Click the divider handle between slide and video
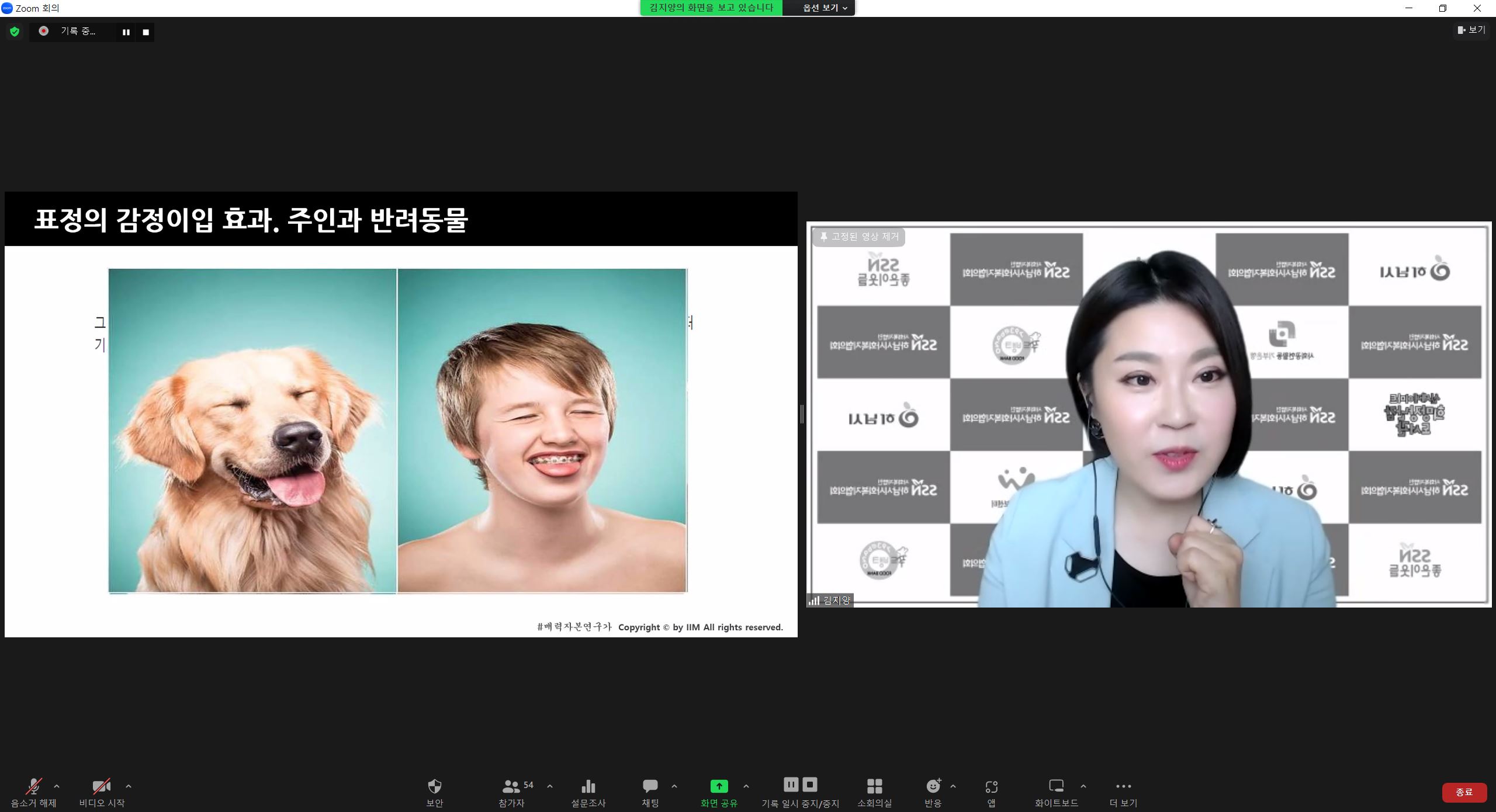This screenshot has width=1496, height=812. (x=802, y=414)
